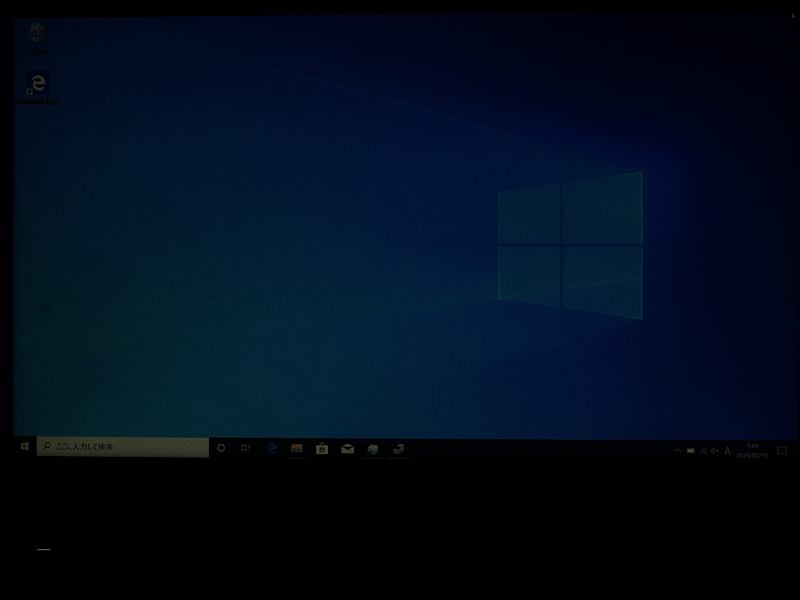Open the Action Center notifications

click(782, 451)
